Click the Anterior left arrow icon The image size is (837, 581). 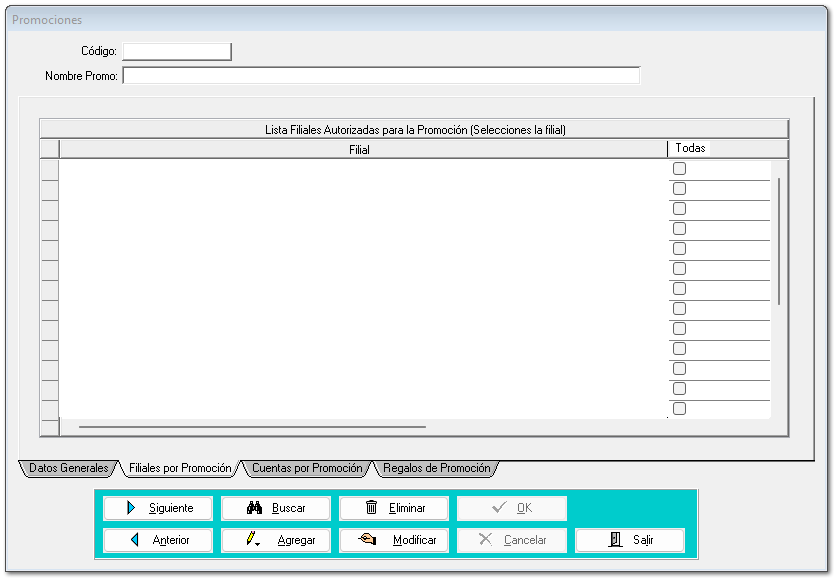click(x=134, y=540)
